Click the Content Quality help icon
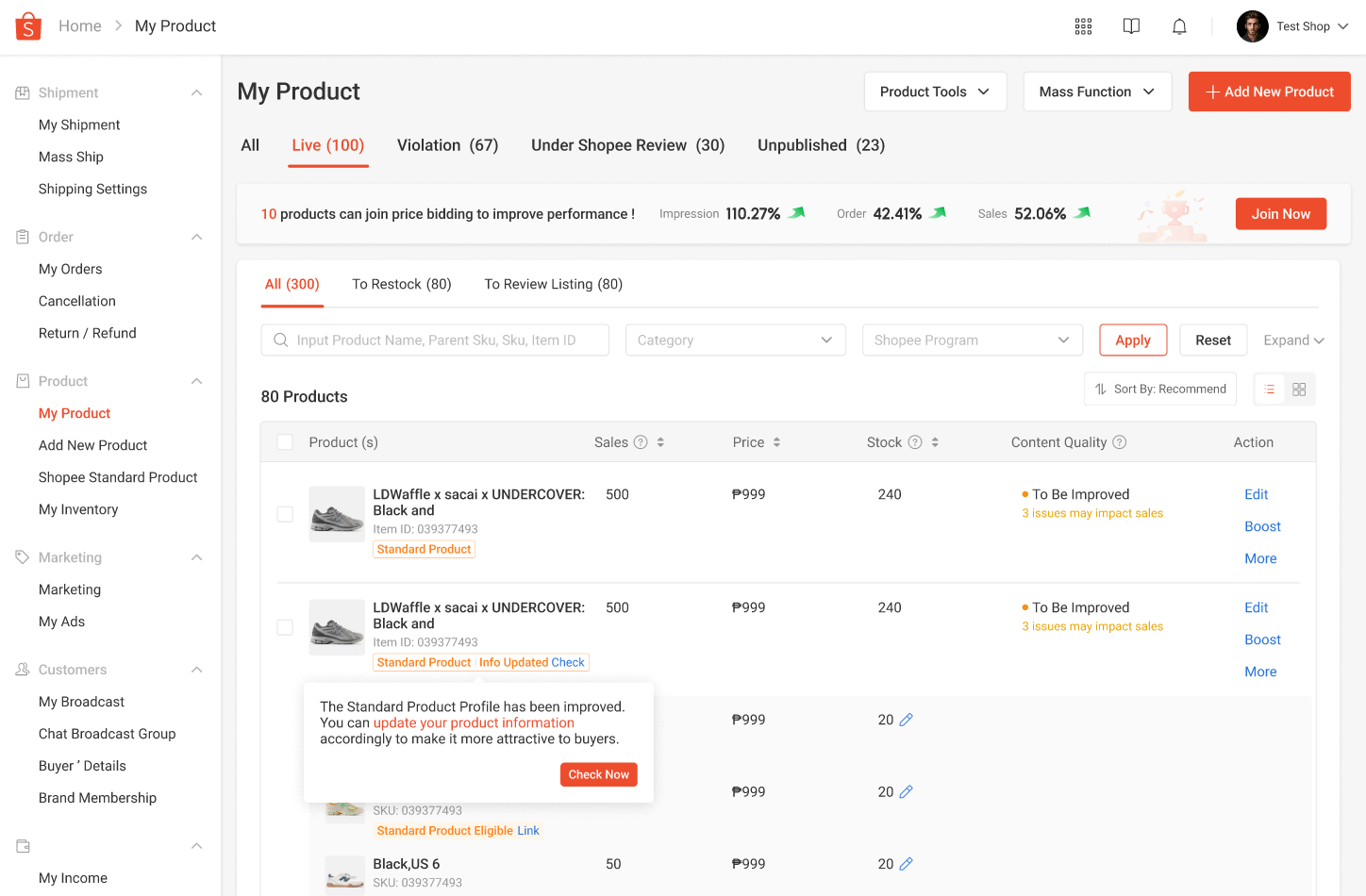Viewport: 1366px width, 896px height. pyautogui.click(x=1119, y=442)
